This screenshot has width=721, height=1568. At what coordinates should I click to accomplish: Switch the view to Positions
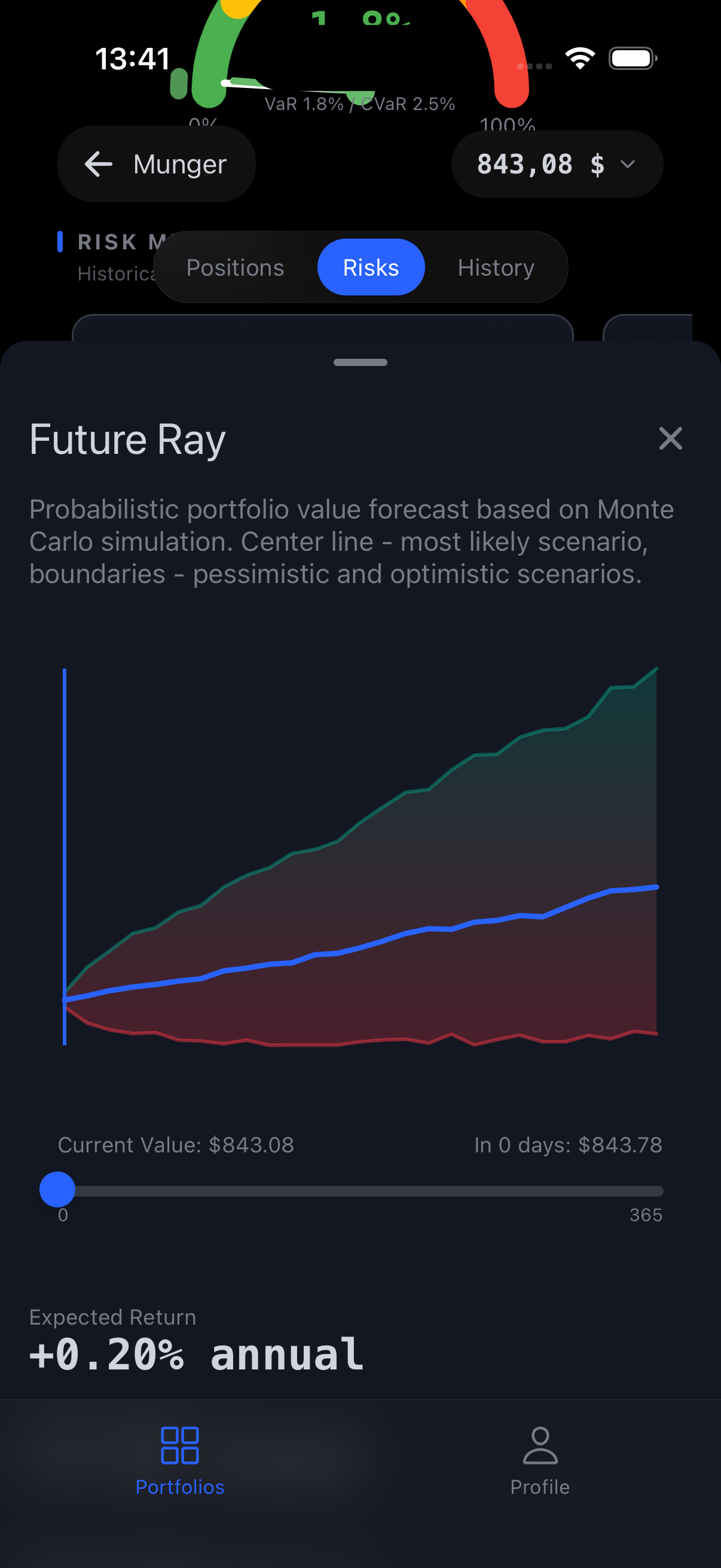click(x=236, y=267)
